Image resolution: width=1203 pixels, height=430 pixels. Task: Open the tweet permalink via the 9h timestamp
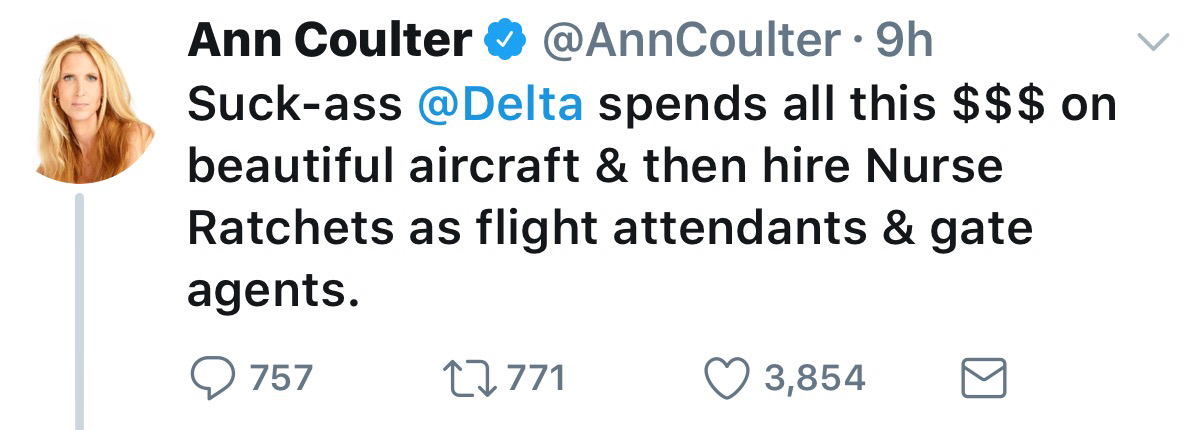click(x=903, y=40)
